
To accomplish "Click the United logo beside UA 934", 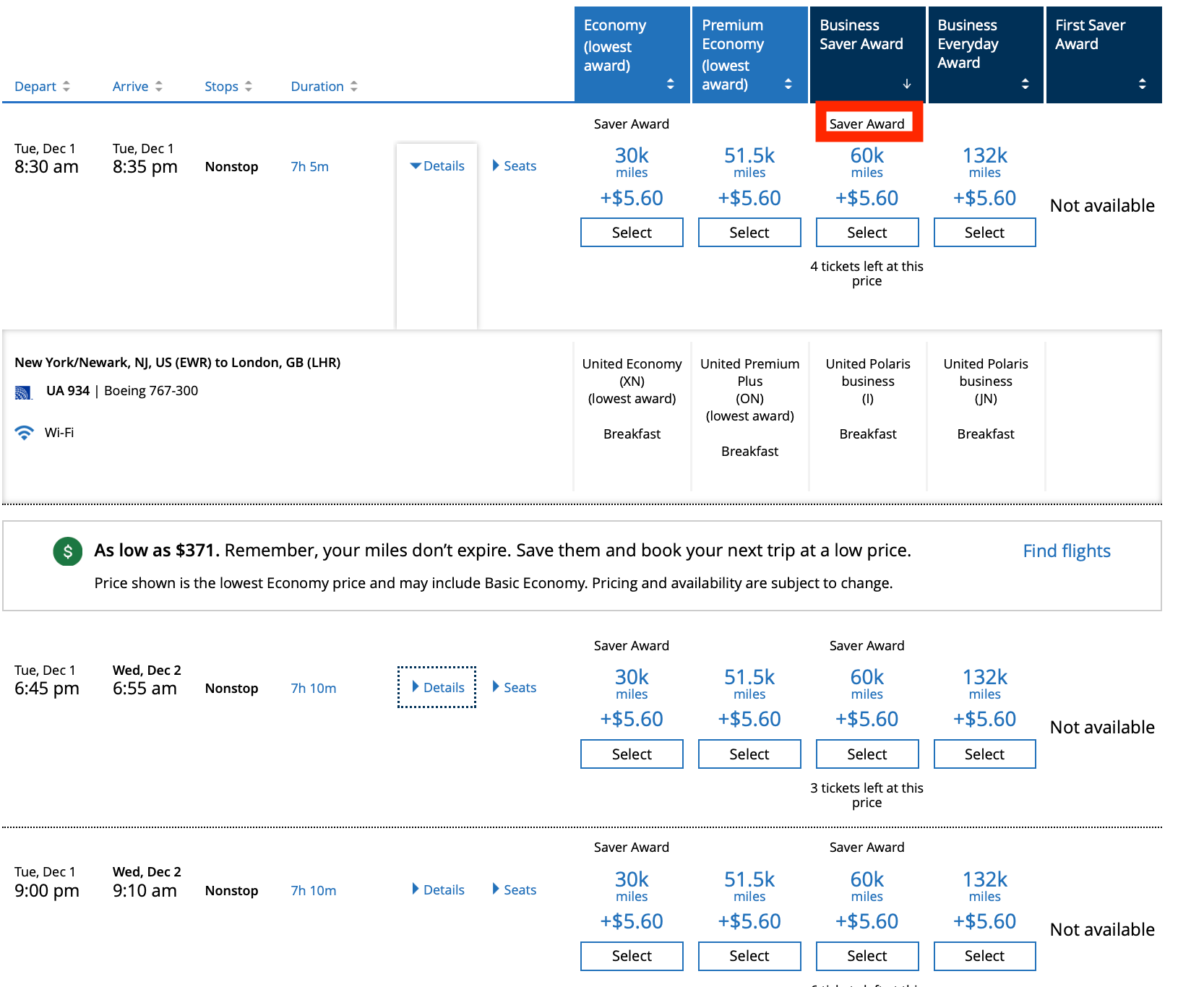I will pyautogui.click(x=24, y=392).
